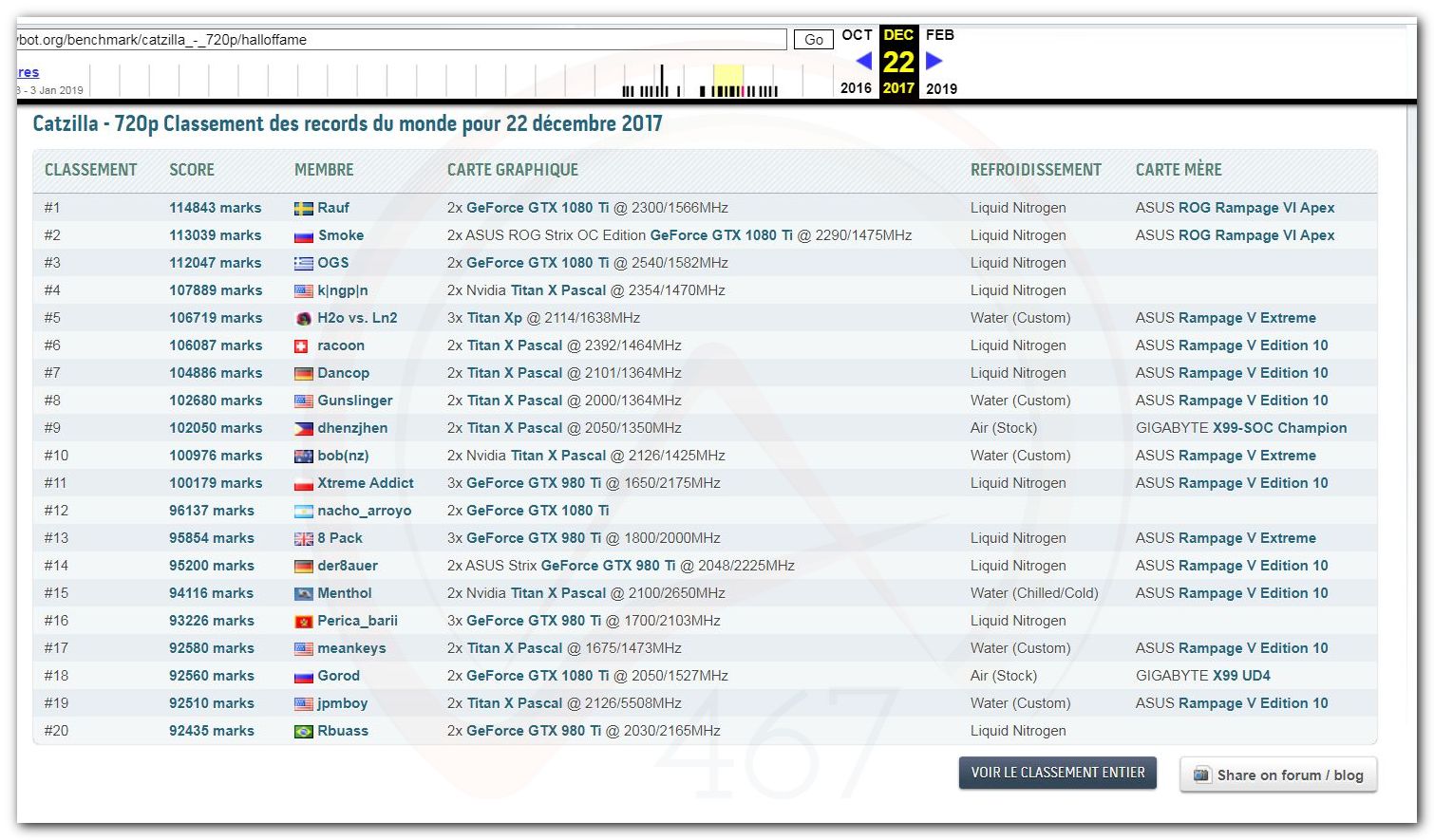Go to next Wayback capture with right arrow
This screenshot has width=1434, height=840.
click(934, 61)
